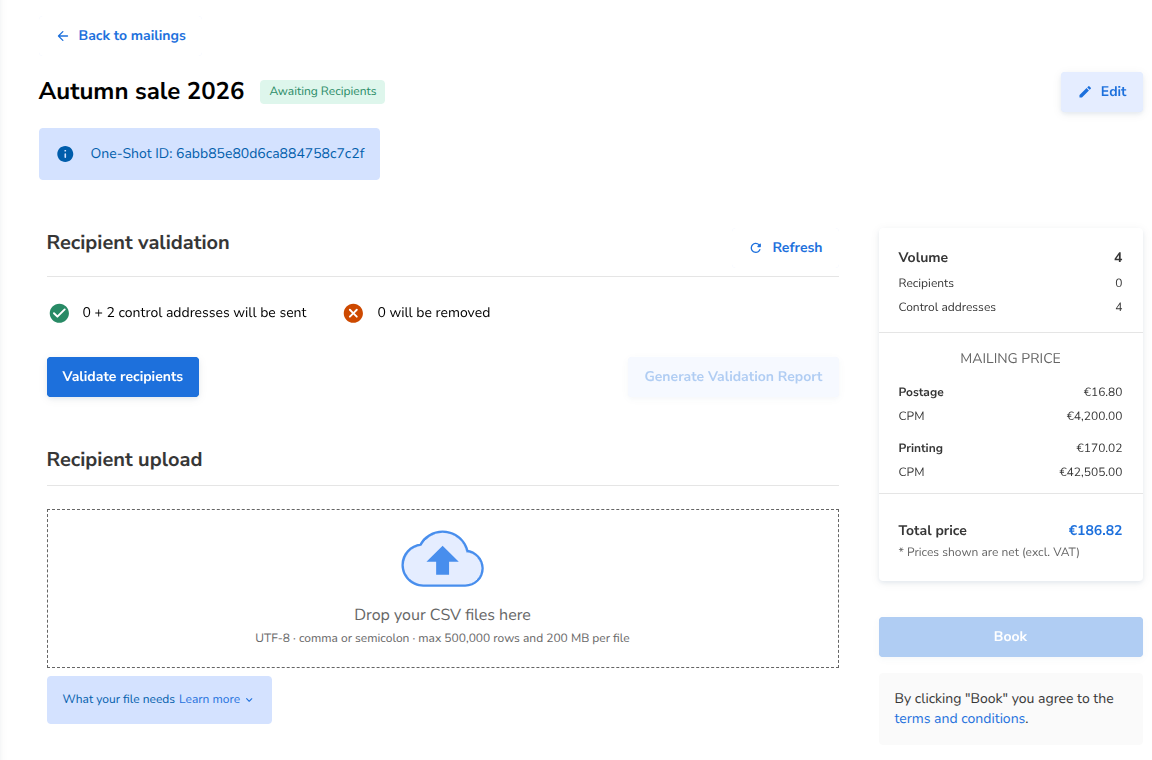The image size is (1152, 760).
Task: Click the Book button
Action: click(1010, 637)
